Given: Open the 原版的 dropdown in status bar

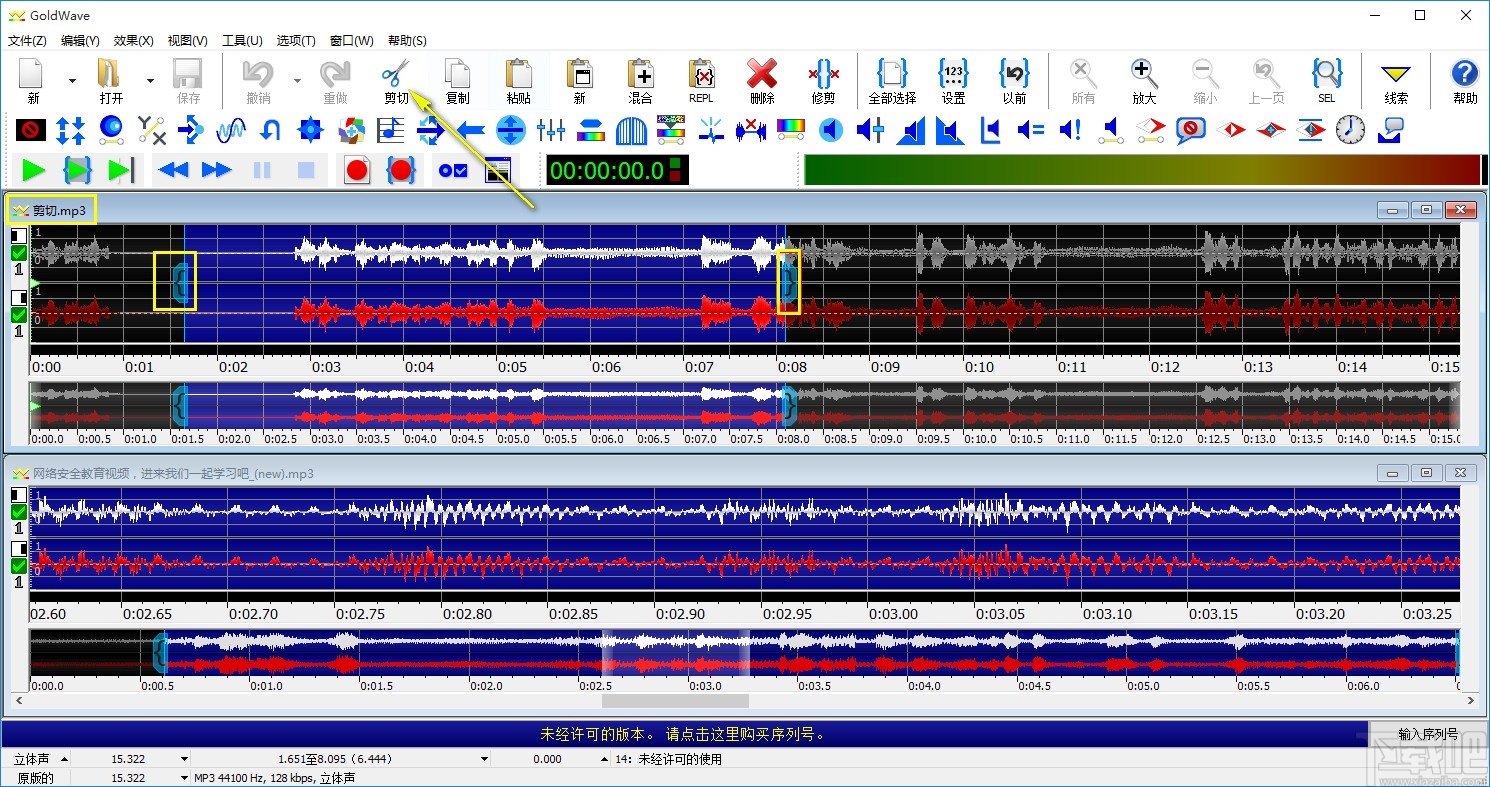Looking at the screenshot, I should tap(185, 778).
